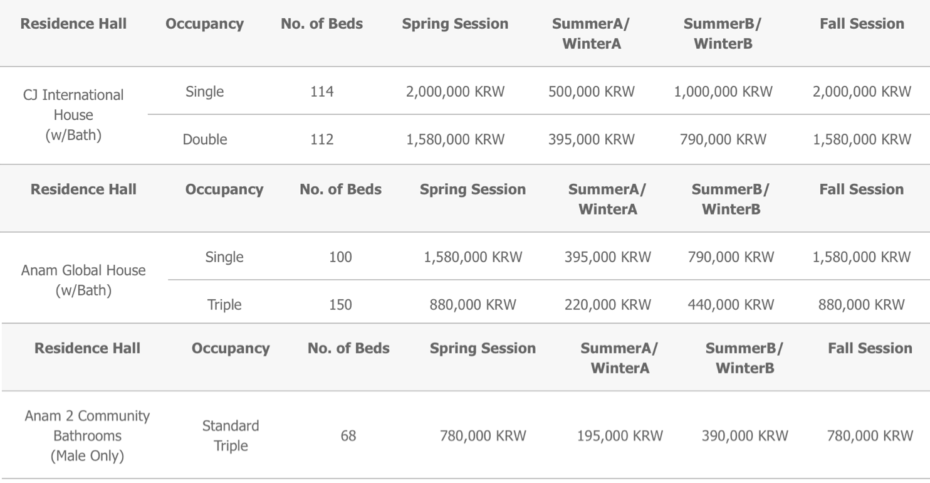Click the 100 beds value
Viewport: 930px width, 483px height.
pos(340,257)
